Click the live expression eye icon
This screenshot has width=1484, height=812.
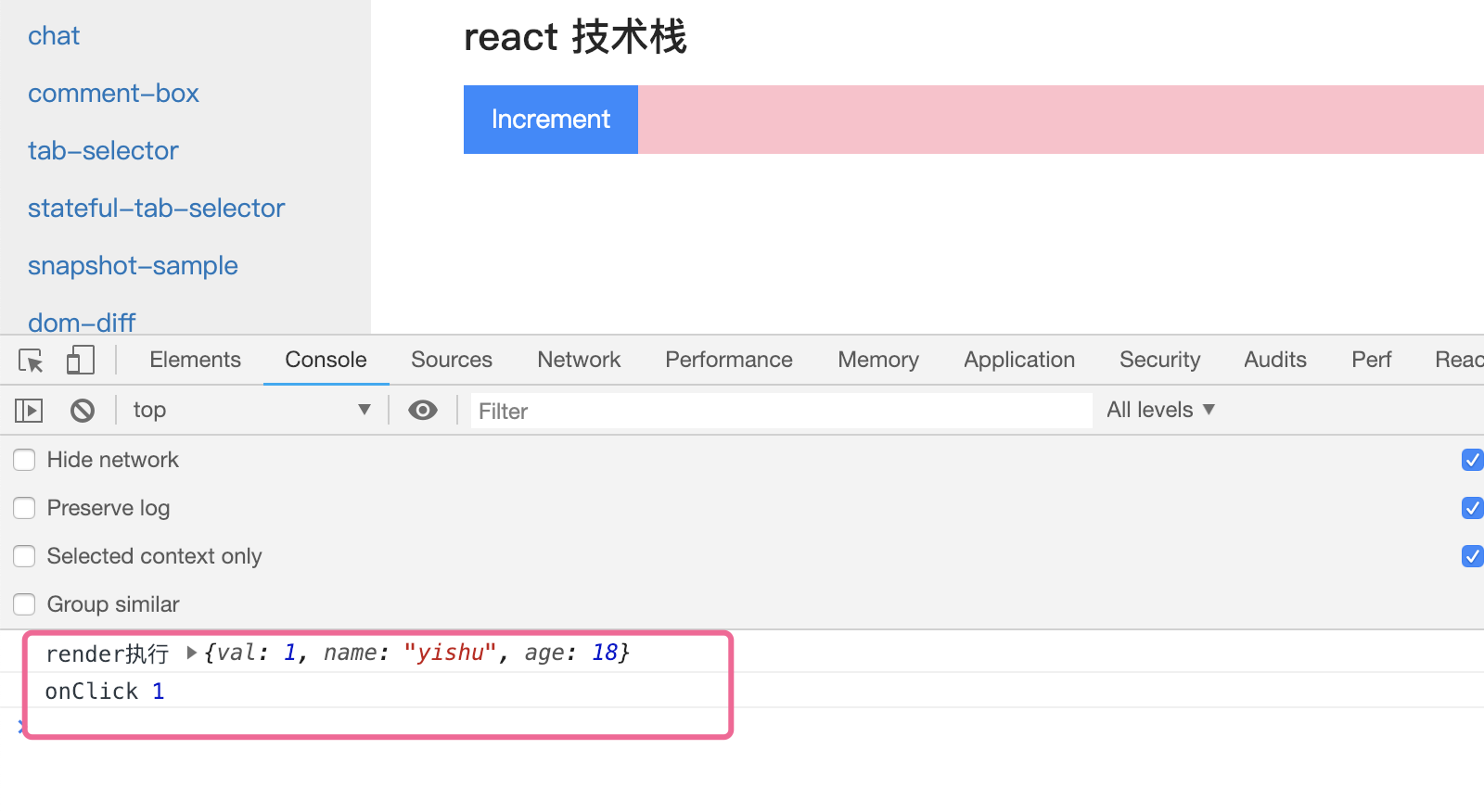pyautogui.click(x=423, y=410)
